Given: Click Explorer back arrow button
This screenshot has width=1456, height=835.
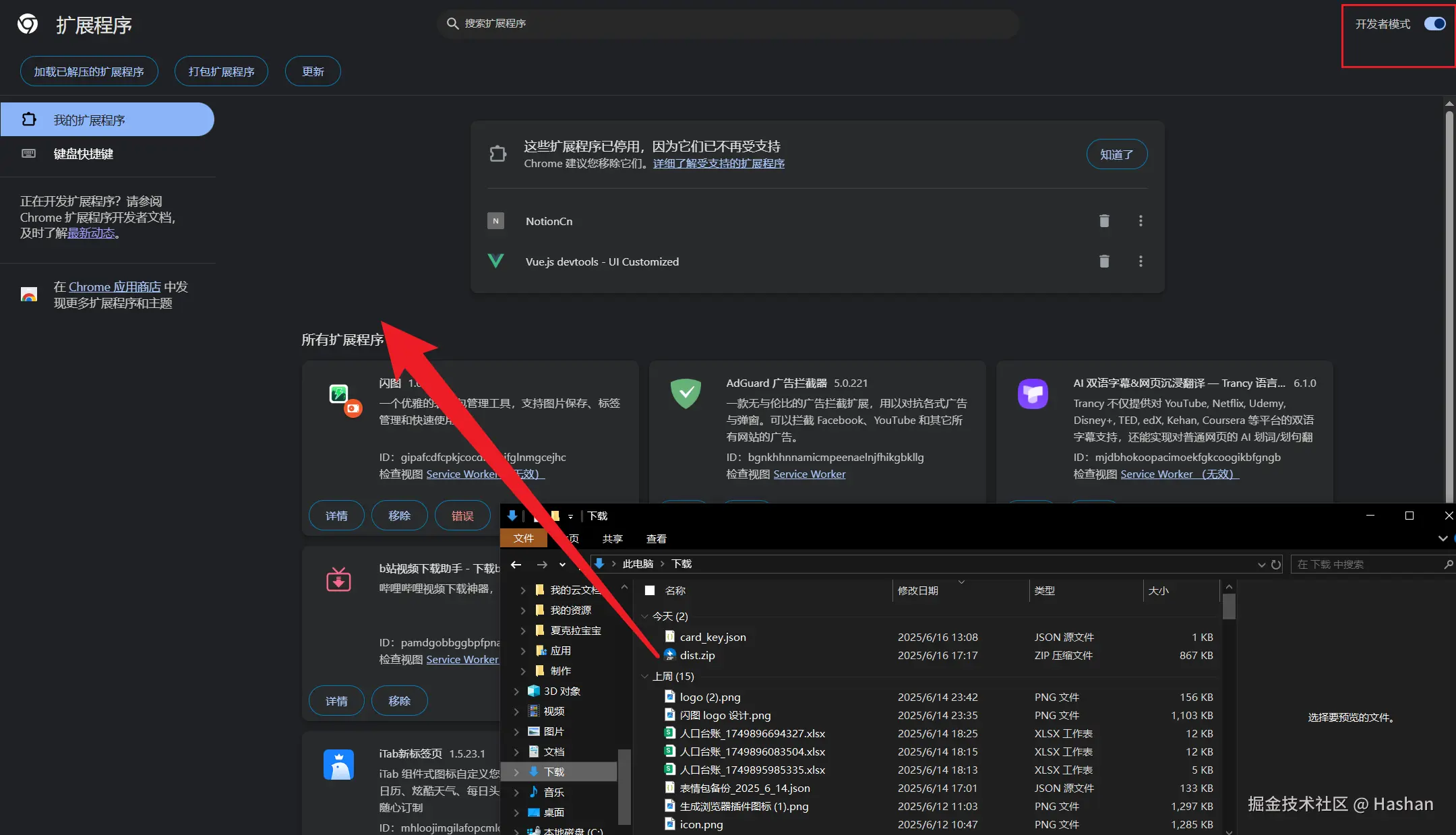Looking at the screenshot, I should pyautogui.click(x=516, y=564).
